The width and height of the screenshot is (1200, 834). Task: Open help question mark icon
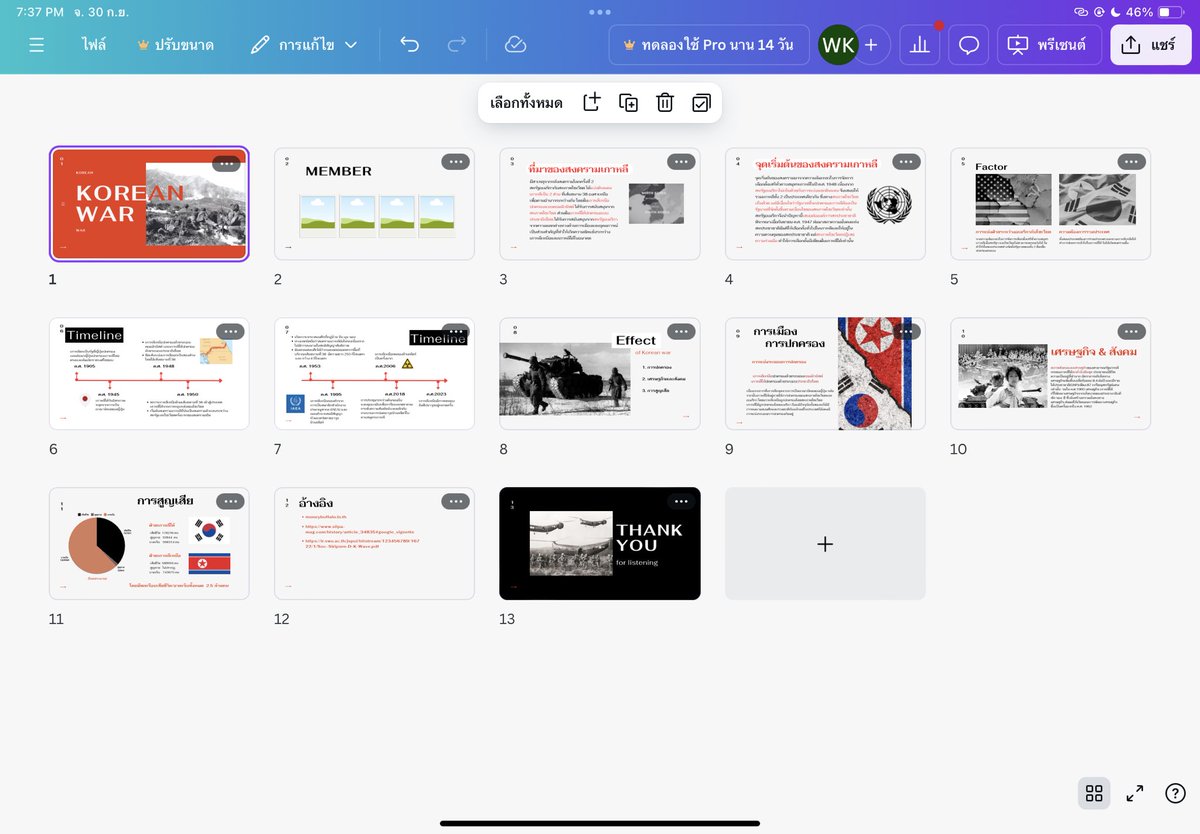[x=1175, y=793]
